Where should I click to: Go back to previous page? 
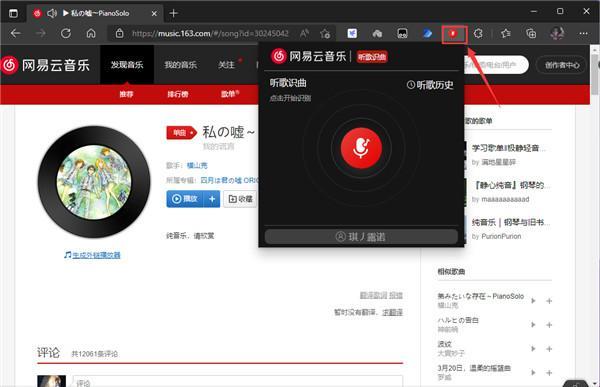16,34
